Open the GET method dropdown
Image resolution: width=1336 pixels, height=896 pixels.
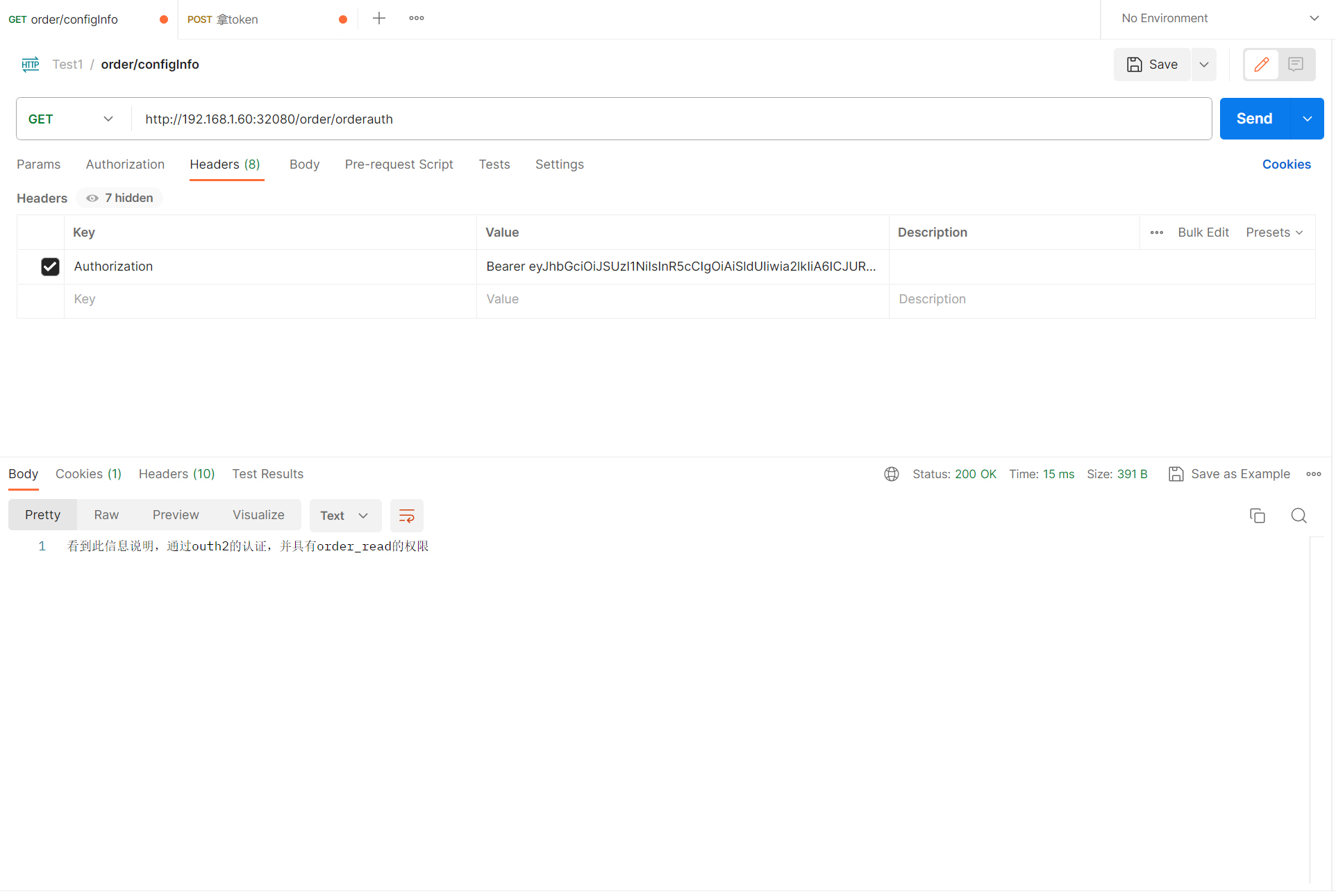(x=71, y=119)
